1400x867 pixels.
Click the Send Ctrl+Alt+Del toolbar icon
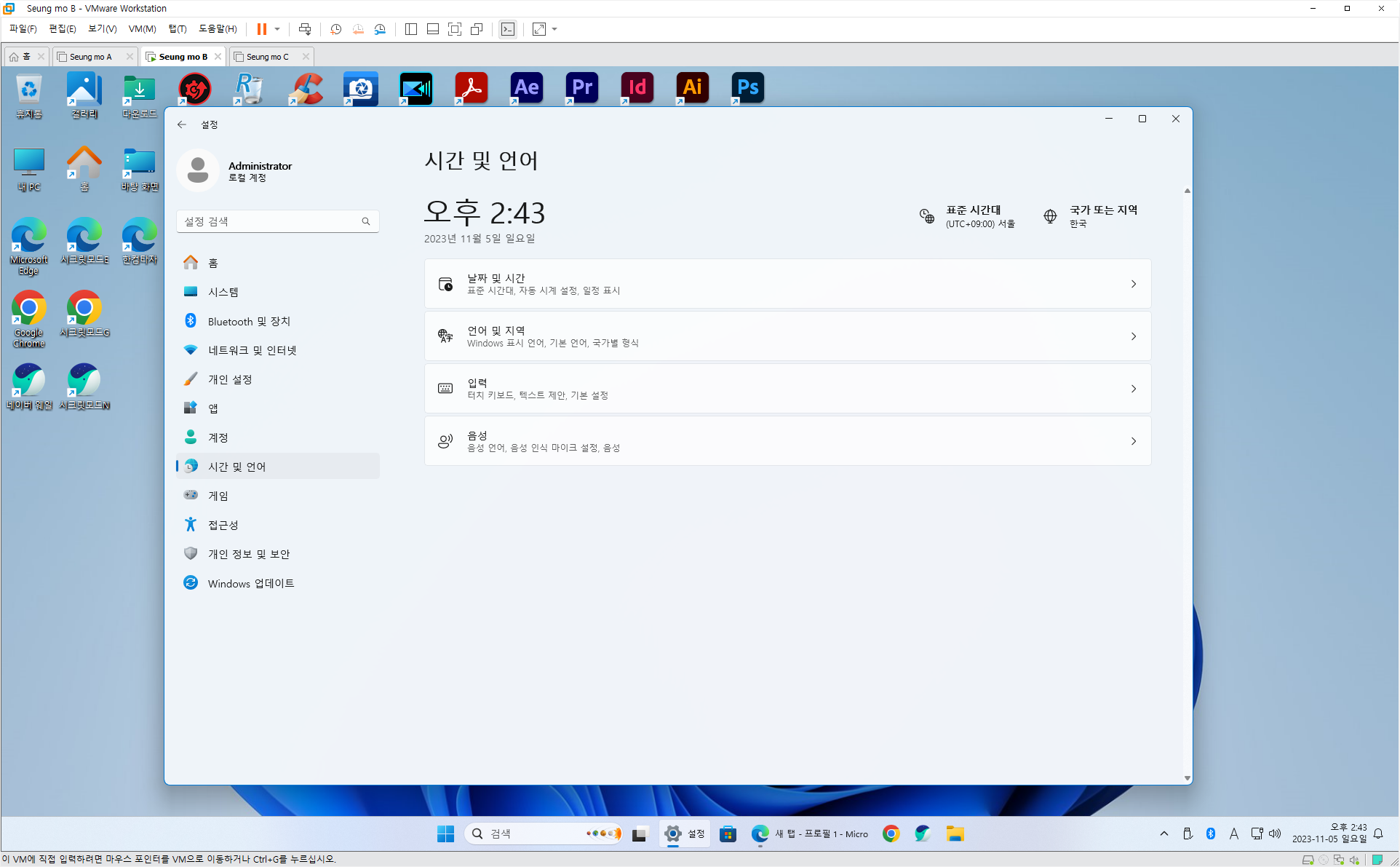(x=305, y=29)
